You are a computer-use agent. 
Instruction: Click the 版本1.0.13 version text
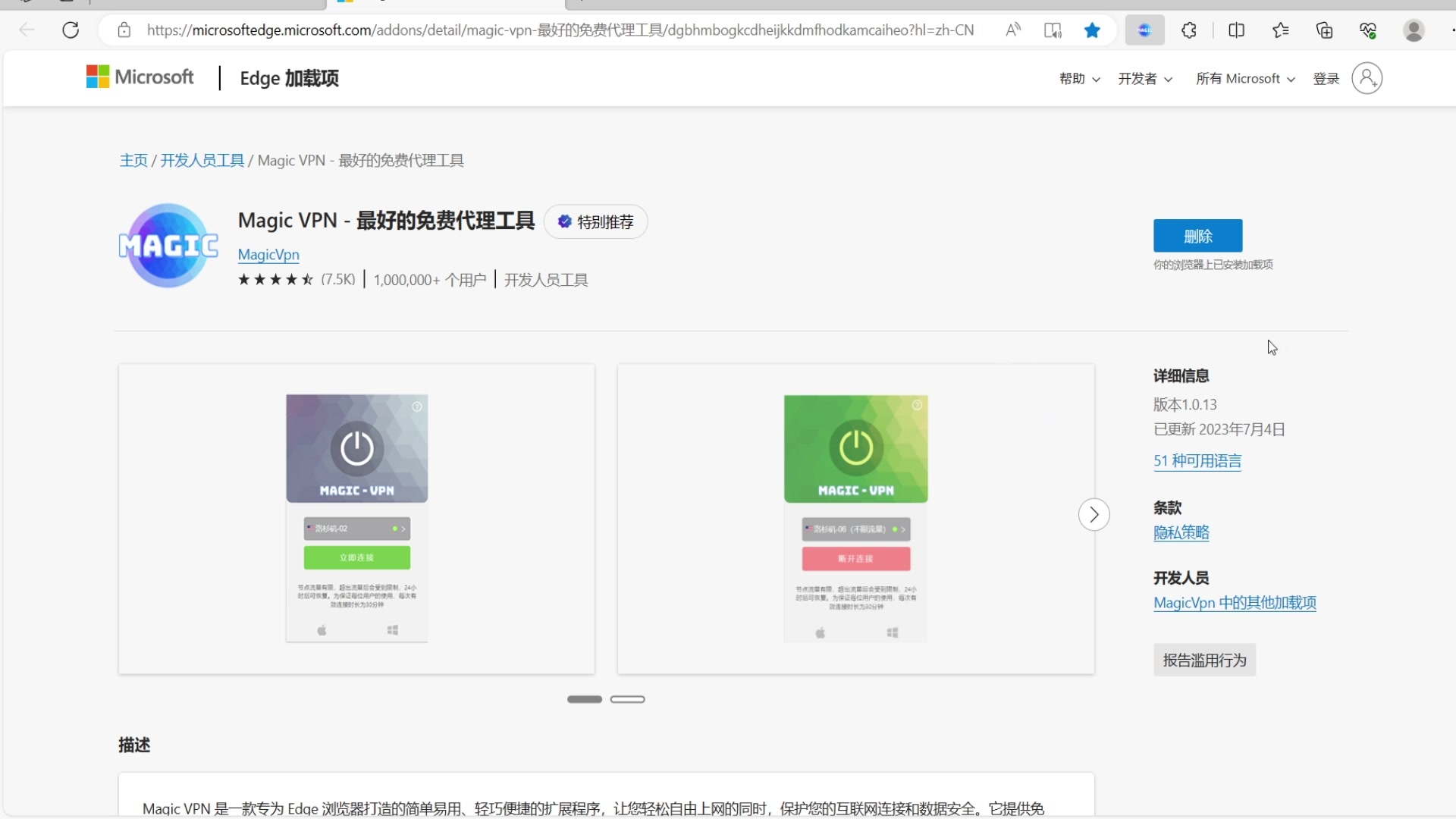[1185, 405]
